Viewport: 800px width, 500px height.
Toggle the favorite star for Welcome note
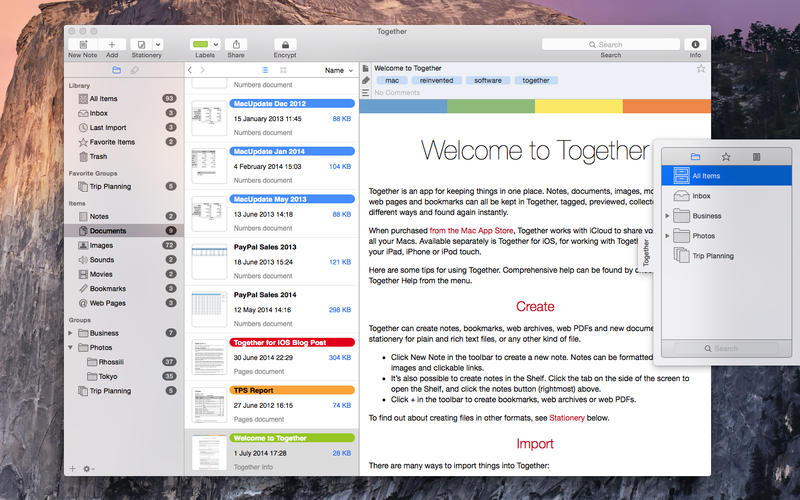[x=701, y=68]
